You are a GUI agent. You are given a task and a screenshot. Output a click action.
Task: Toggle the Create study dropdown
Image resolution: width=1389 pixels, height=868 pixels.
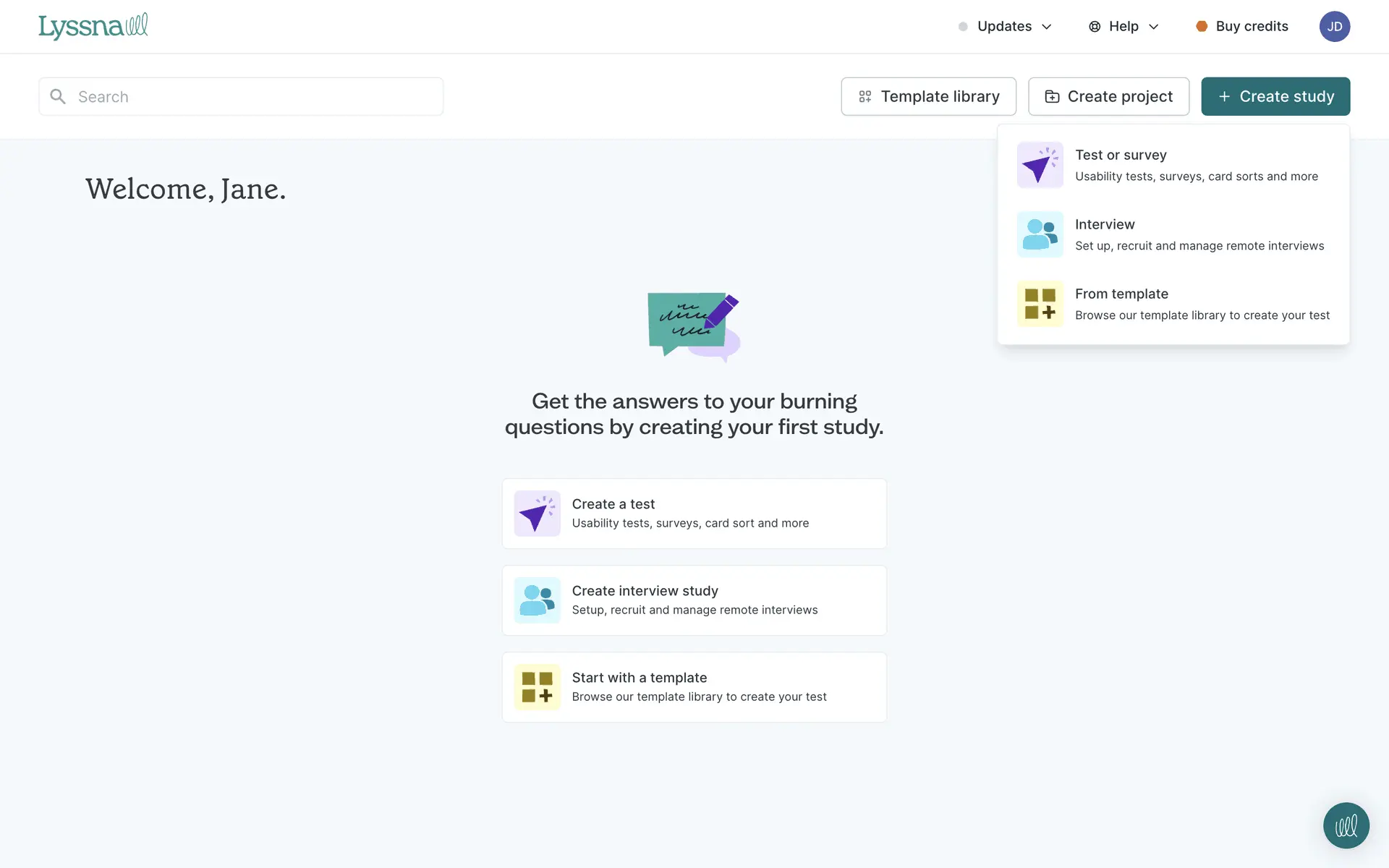tap(1275, 96)
